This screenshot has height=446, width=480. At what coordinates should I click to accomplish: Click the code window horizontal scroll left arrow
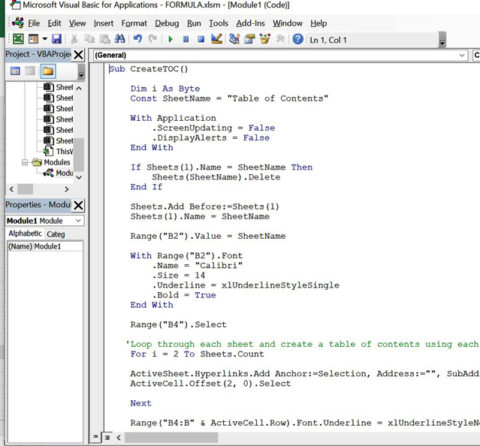(x=119, y=437)
